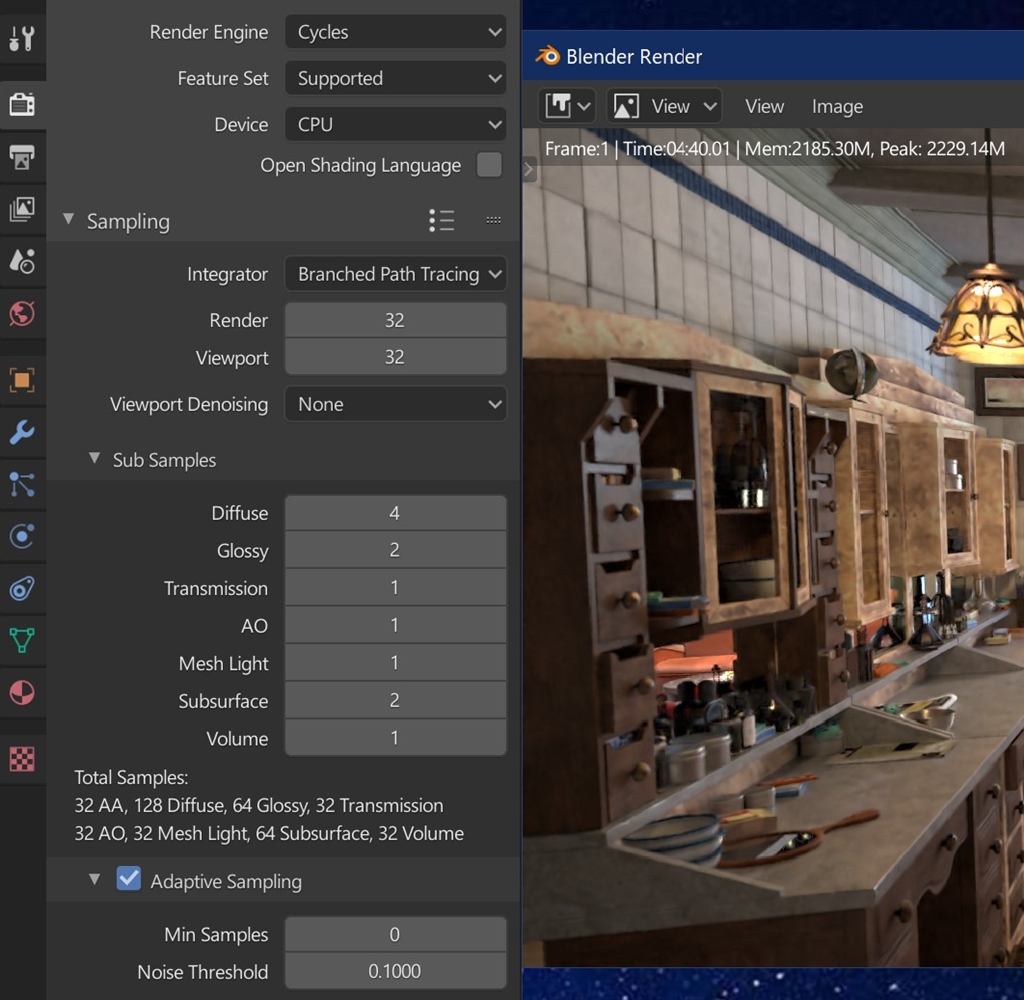
Task: Click the Noise Threshold value slider
Action: [x=395, y=972]
